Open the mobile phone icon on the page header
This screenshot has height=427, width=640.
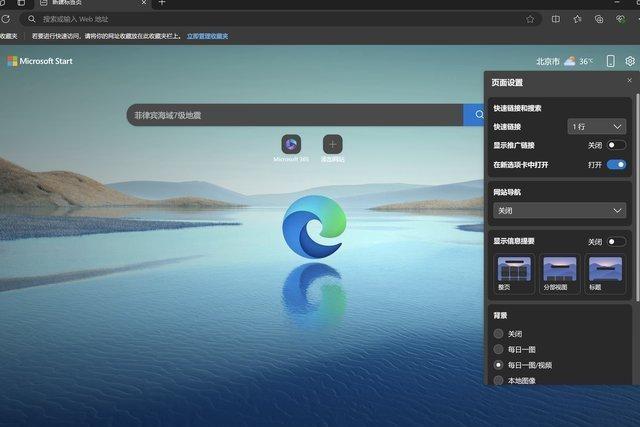[x=610, y=61]
